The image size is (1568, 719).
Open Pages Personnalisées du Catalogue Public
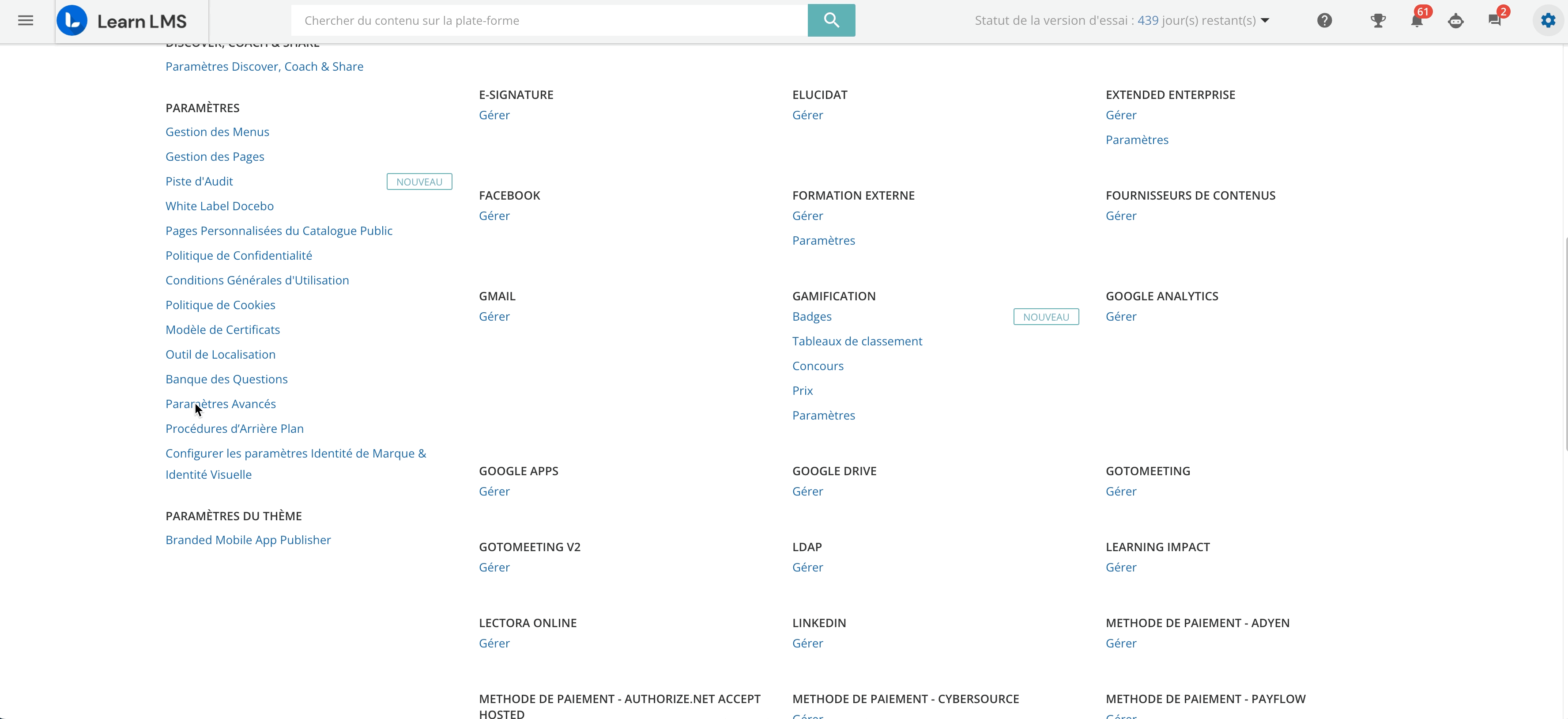[x=279, y=231]
